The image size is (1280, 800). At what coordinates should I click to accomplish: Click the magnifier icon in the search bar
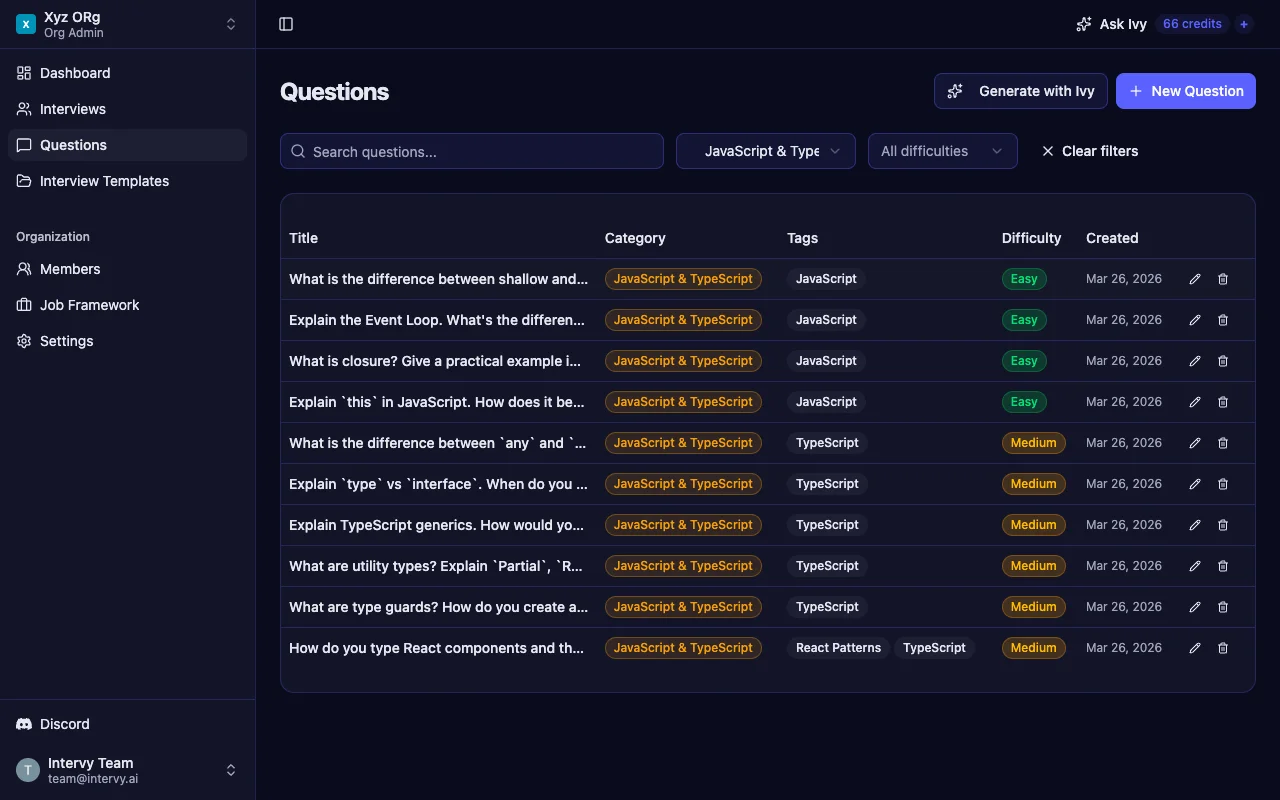click(298, 150)
